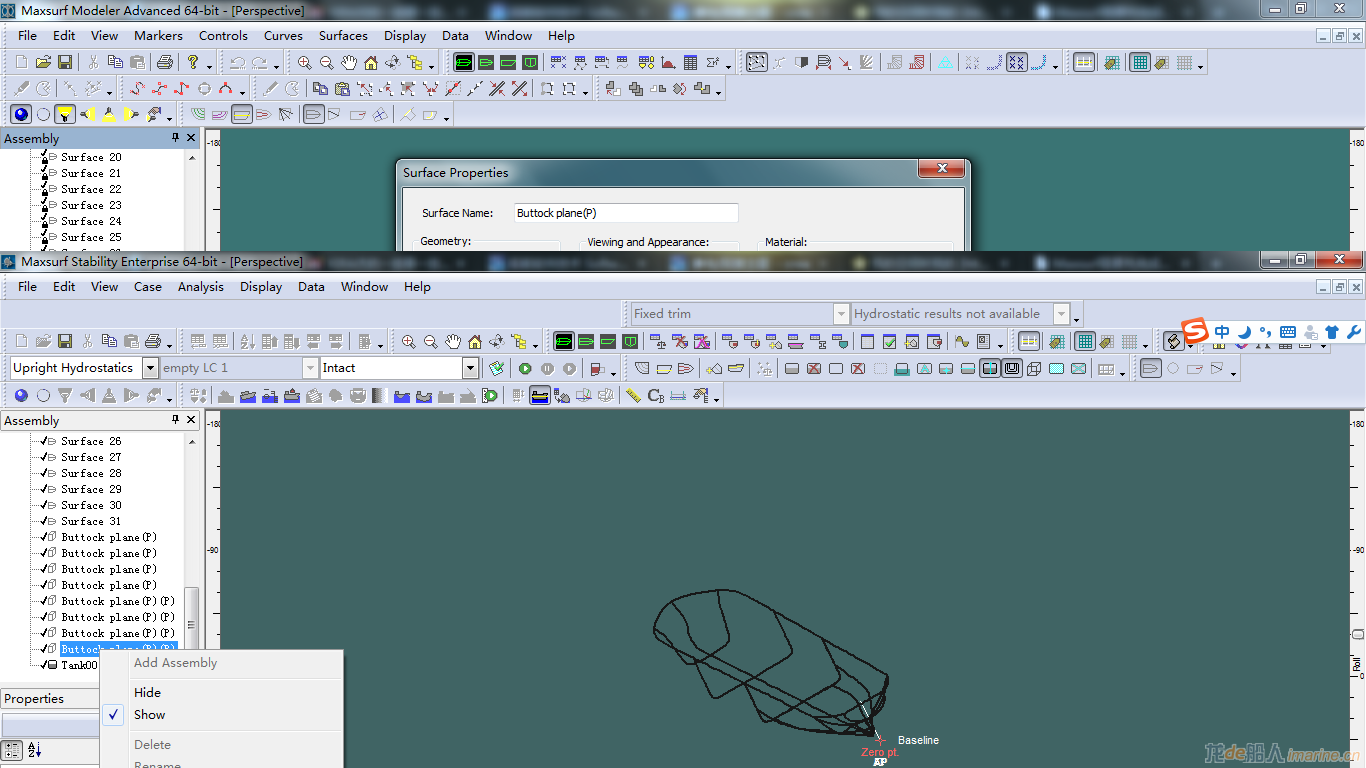Choose Hide in context menu
The image size is (1366, 768).
222,692
